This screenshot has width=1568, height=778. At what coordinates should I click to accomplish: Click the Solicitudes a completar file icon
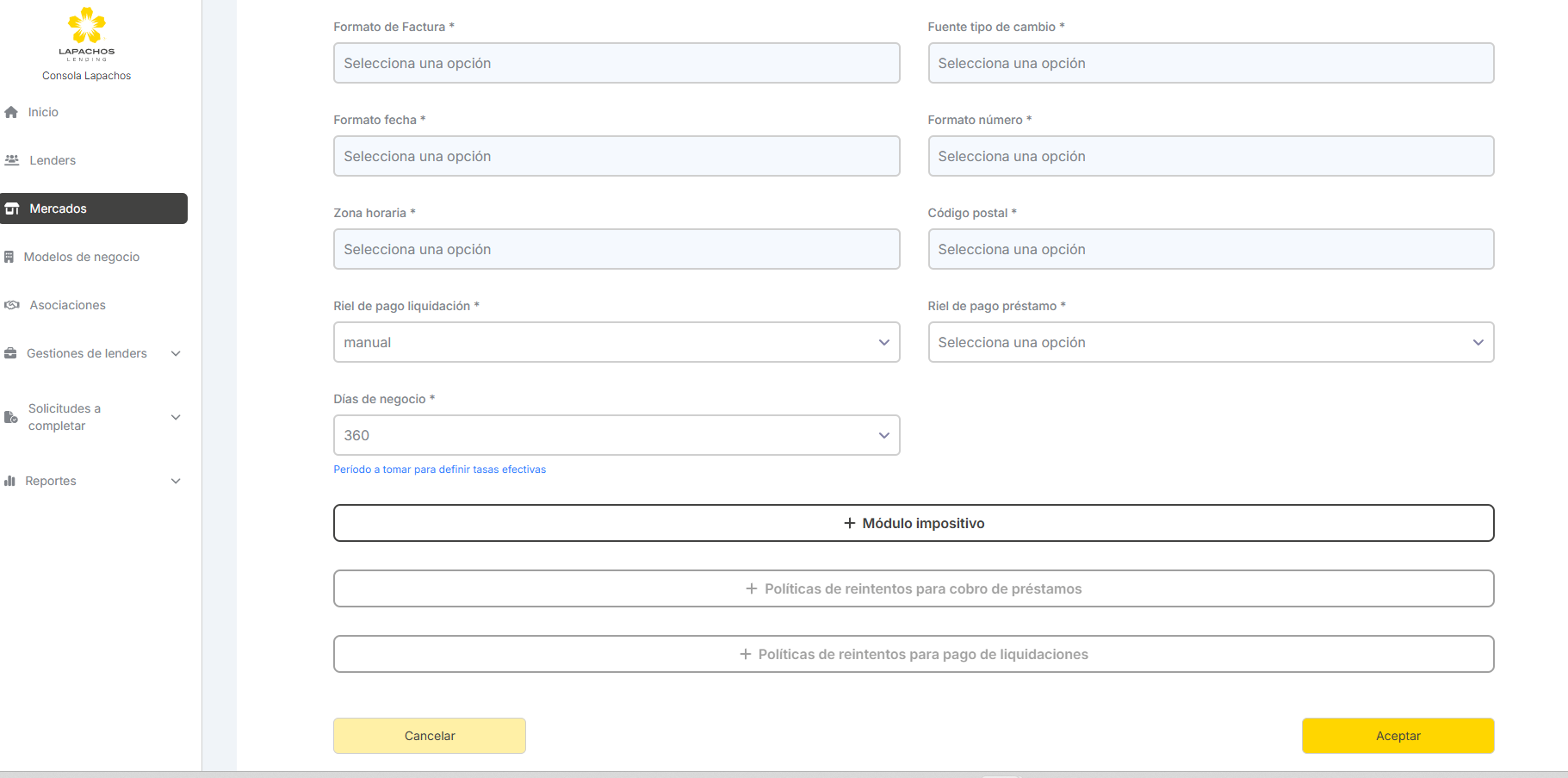tap(11, 417)
